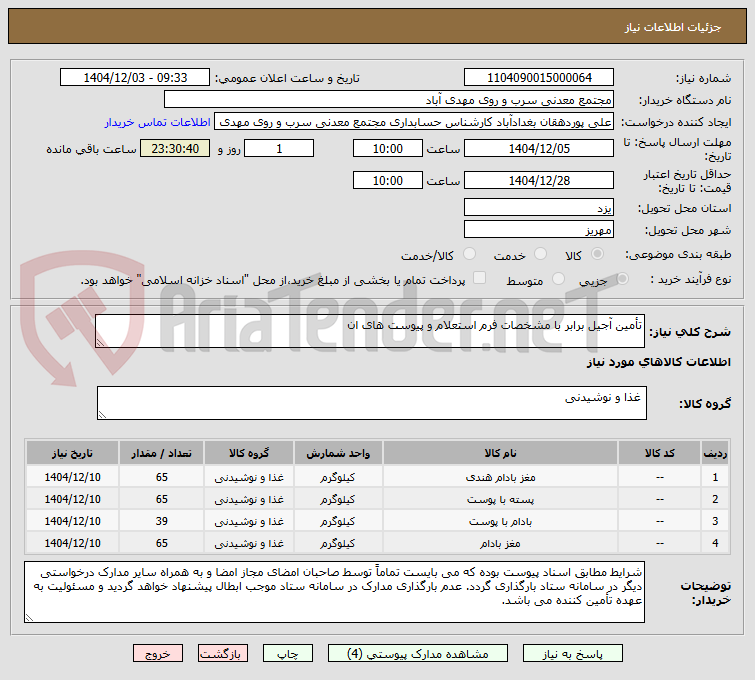Screen dimensions: 755x680
Task: Click the delivery province field یزد
Action: 539,208
